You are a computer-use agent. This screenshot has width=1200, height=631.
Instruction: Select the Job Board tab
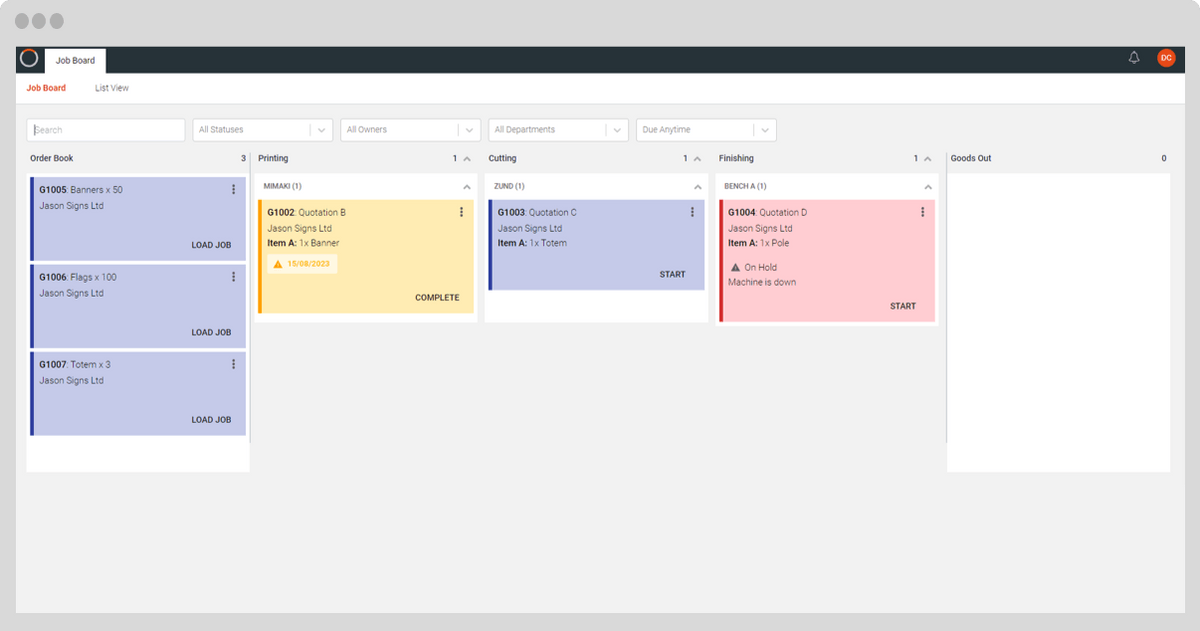[x=46, y=88]
